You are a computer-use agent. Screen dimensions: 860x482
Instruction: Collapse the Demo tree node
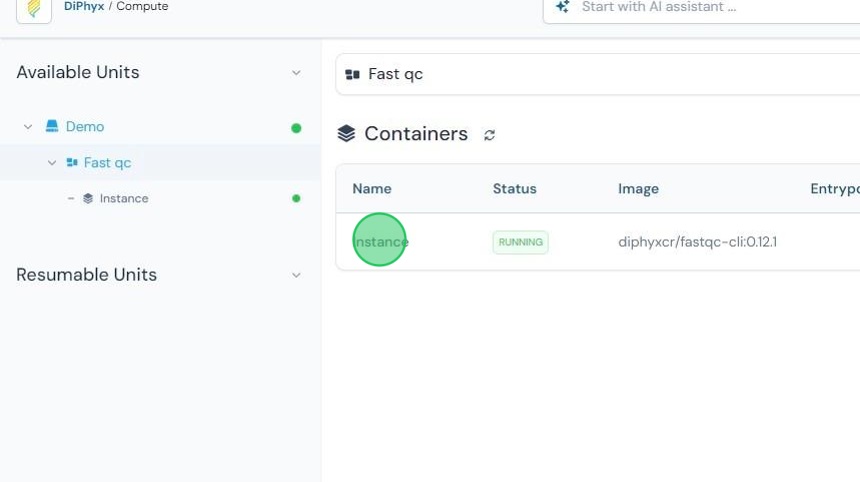coord(28,127)
